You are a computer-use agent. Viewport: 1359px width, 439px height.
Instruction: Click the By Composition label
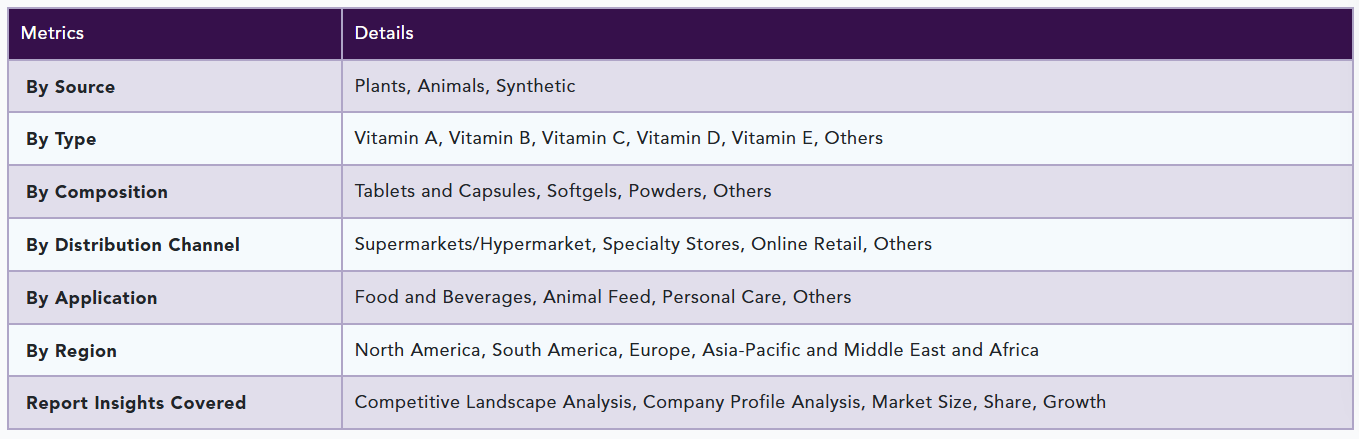(x=97, y=192)
